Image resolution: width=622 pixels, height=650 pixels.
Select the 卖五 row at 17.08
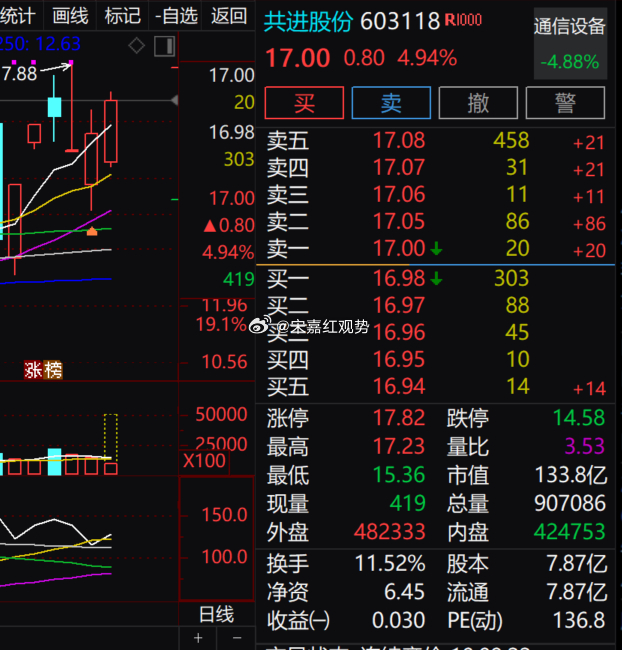tap(435, 141)
